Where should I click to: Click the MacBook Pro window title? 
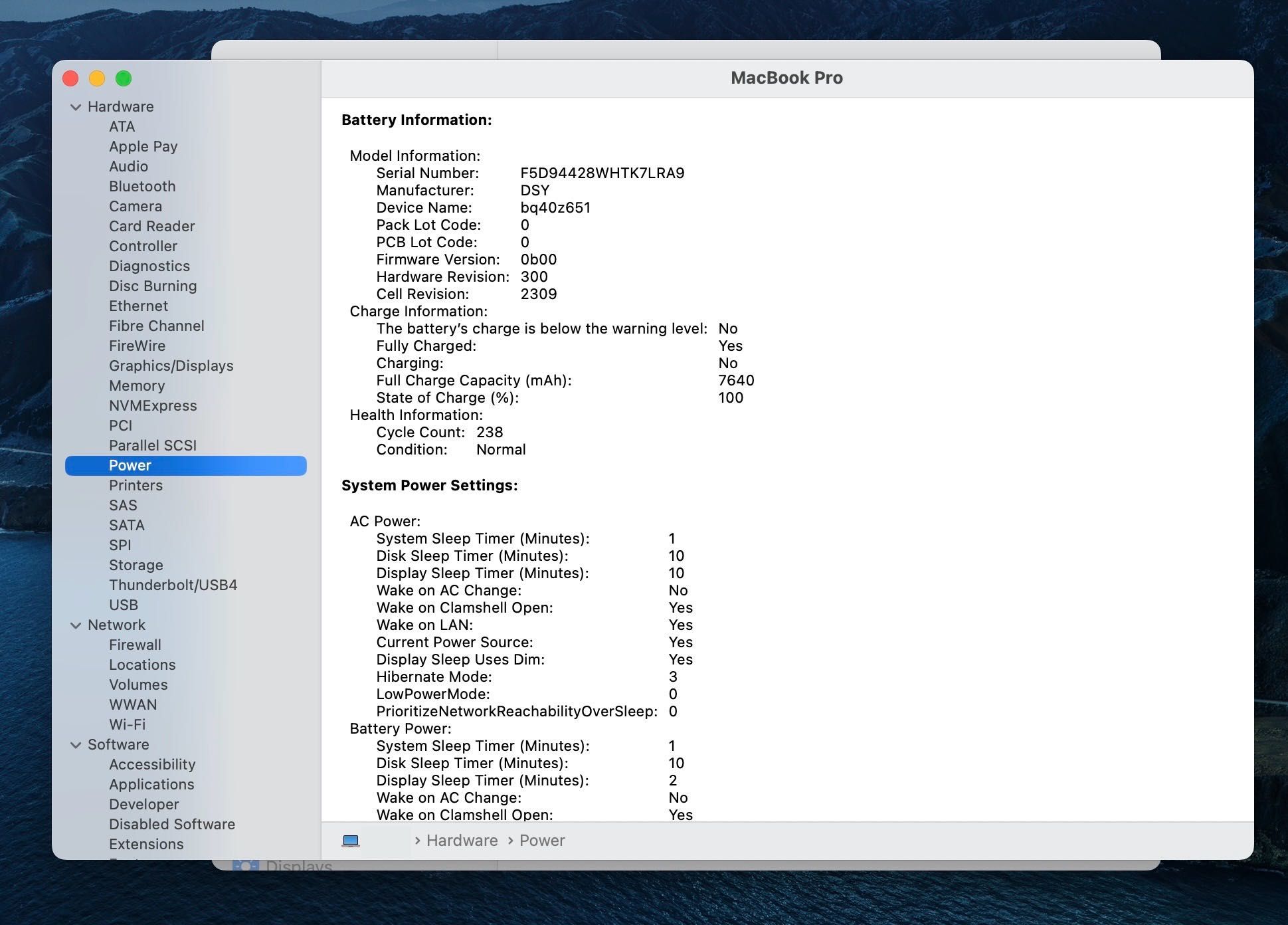coord(786,78)
